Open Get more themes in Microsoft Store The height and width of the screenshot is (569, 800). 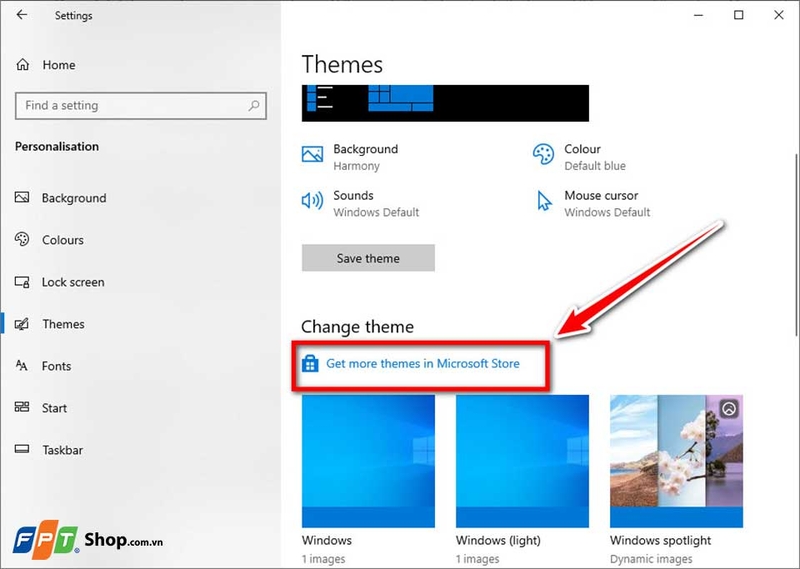422,363
